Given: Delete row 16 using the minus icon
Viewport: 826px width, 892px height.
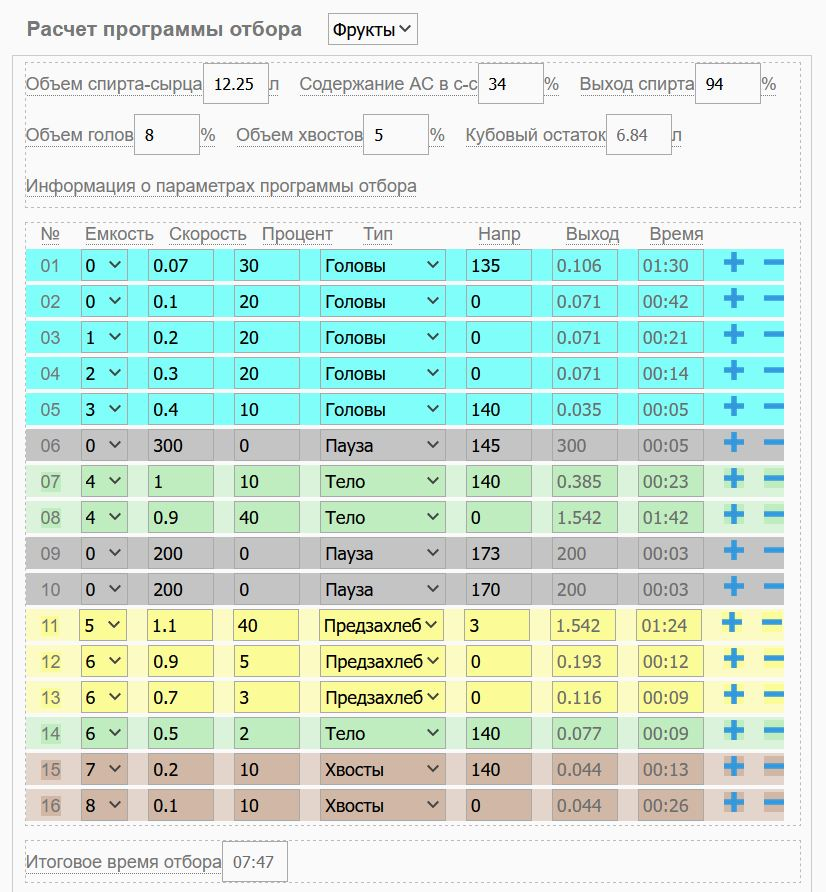Looking at the screenshot, I should pos(773,803).
